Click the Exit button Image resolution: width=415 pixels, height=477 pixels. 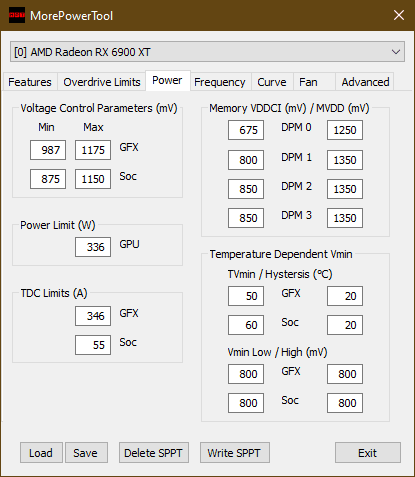[x=368, y=453]
